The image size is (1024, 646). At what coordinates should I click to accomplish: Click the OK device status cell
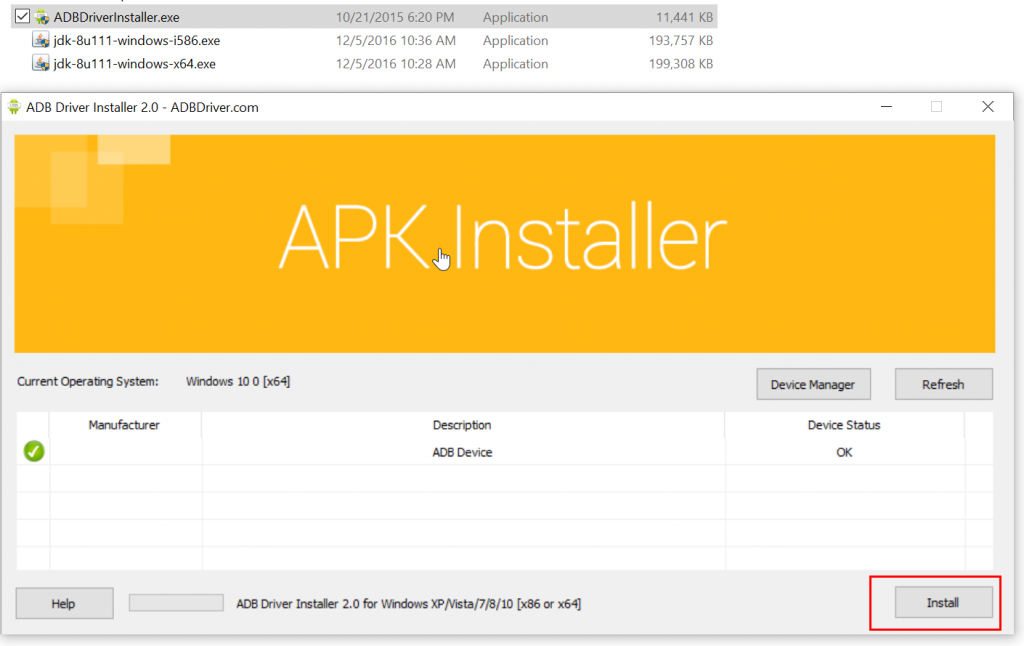(x=844, y=452)
